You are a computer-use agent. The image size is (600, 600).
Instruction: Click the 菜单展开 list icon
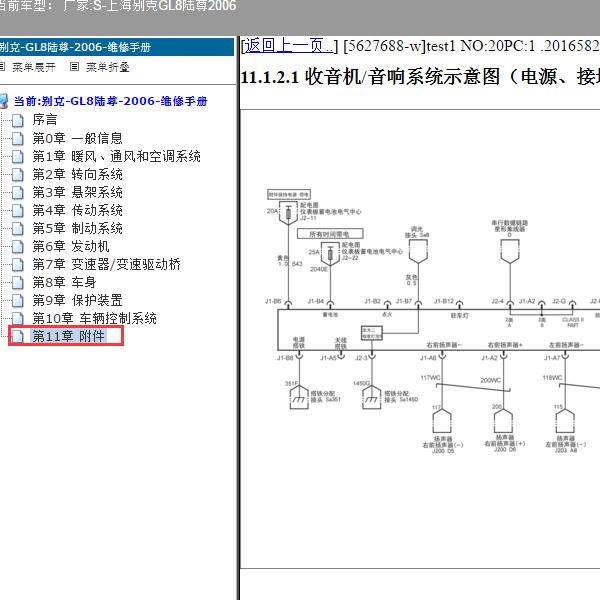[x=2, y=67]
